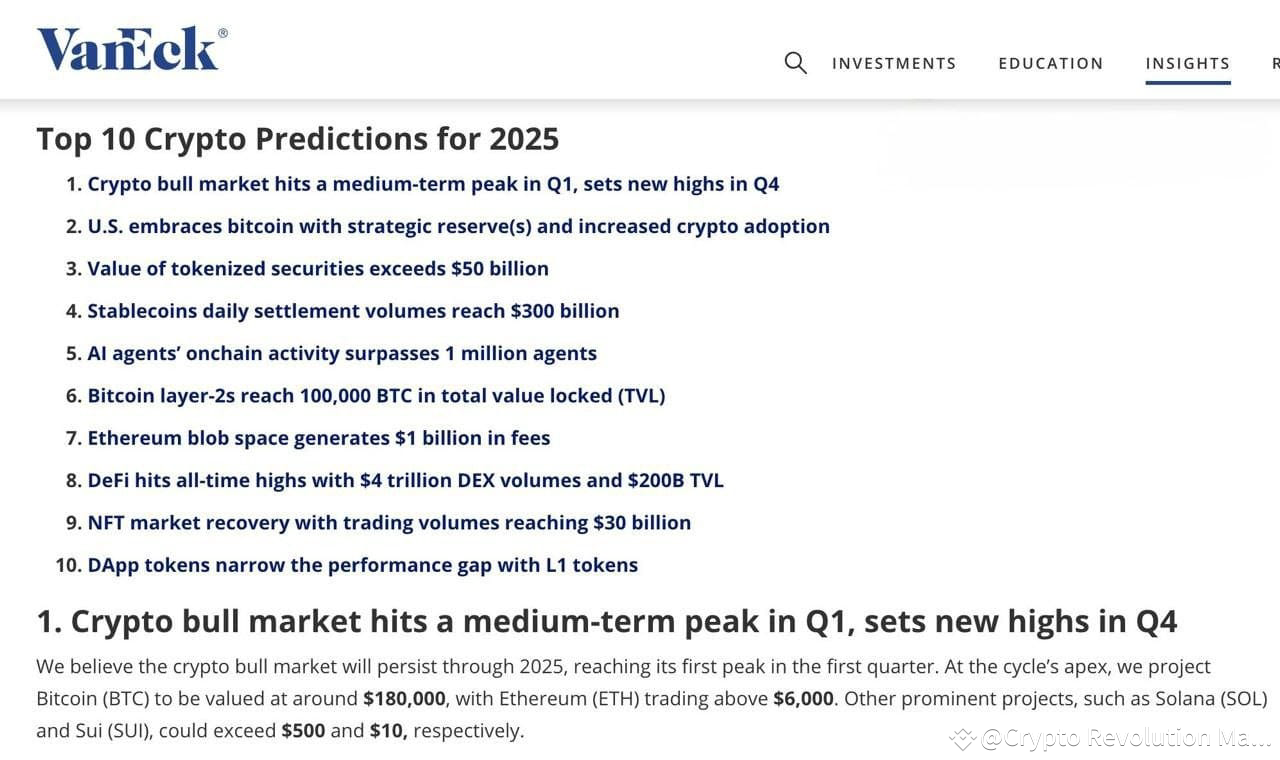1280x760 pixels.
Task: Click the Top 10 Crypto Predictions heading
Action: point(297,139)
